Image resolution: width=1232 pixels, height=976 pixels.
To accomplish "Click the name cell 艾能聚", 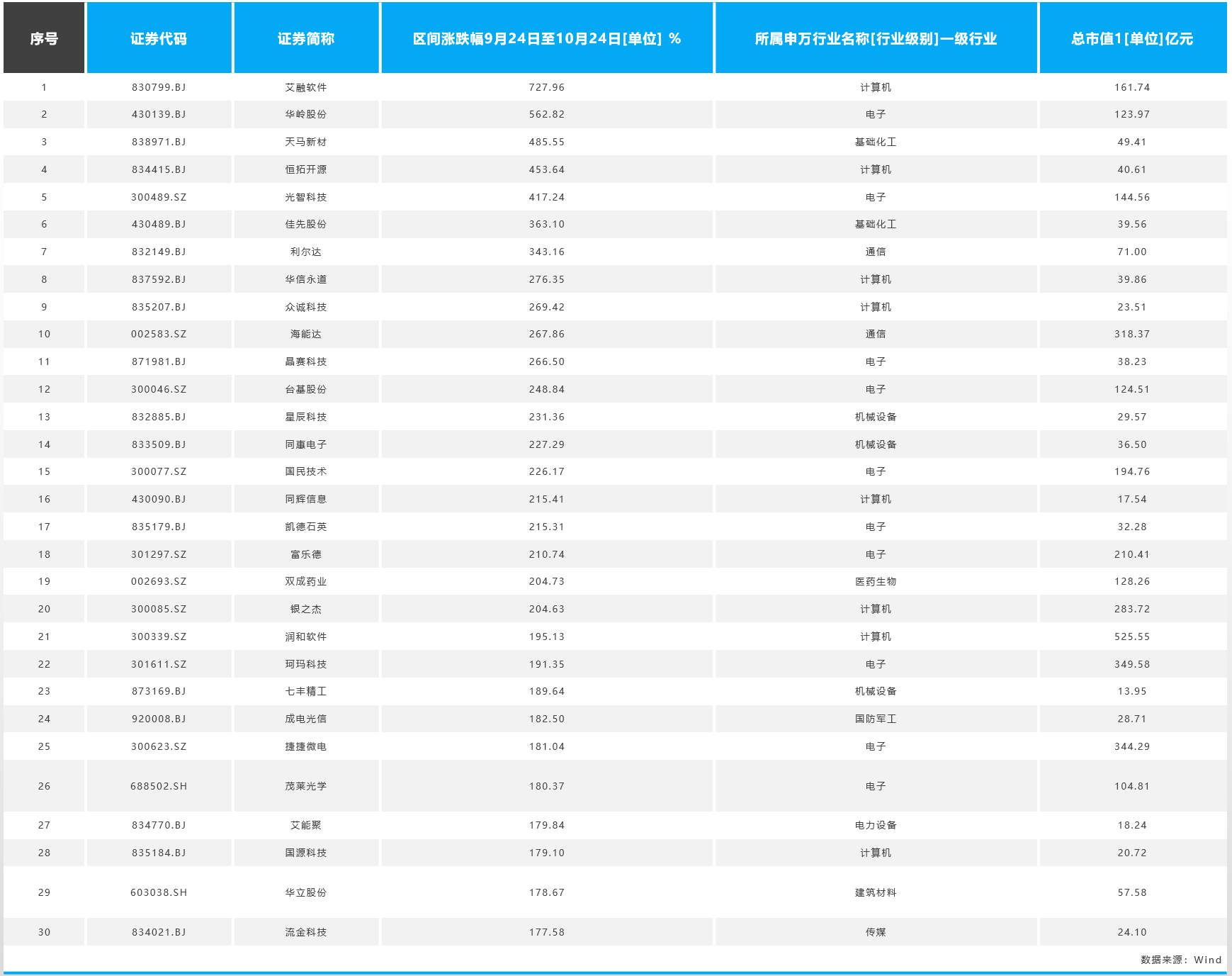I will [306, 825].
